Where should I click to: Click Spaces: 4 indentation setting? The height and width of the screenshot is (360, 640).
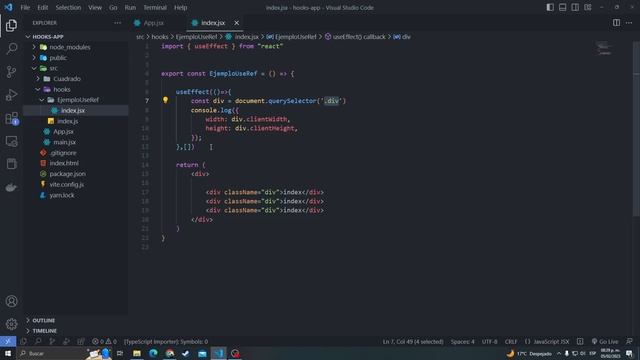pos(462,342)
